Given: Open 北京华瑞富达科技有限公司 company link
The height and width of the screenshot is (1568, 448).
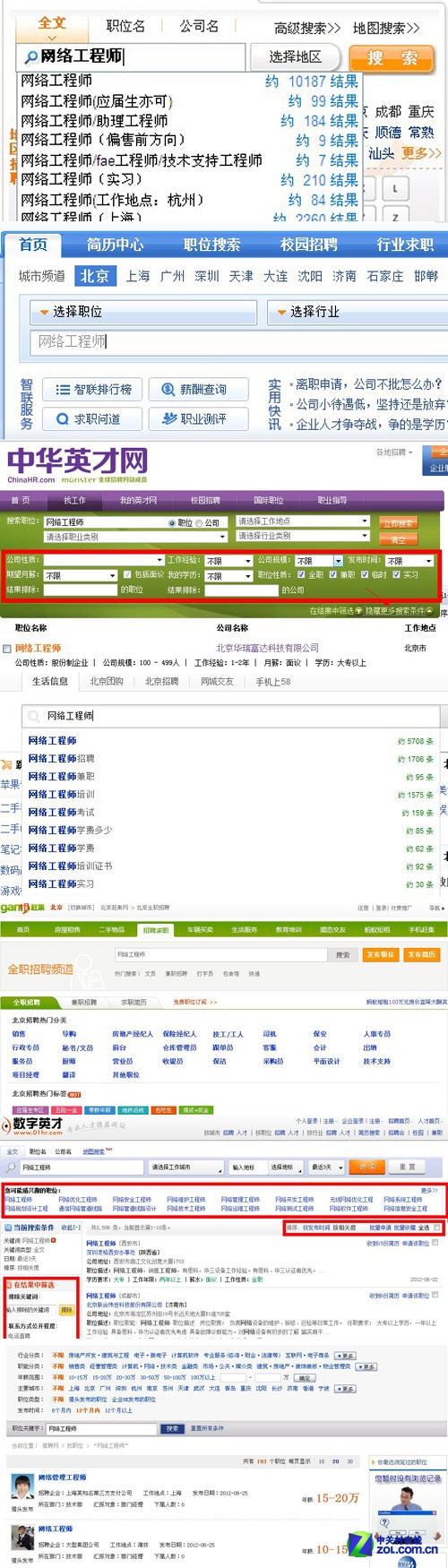Looking at the screenshot, I should point(267,648).
